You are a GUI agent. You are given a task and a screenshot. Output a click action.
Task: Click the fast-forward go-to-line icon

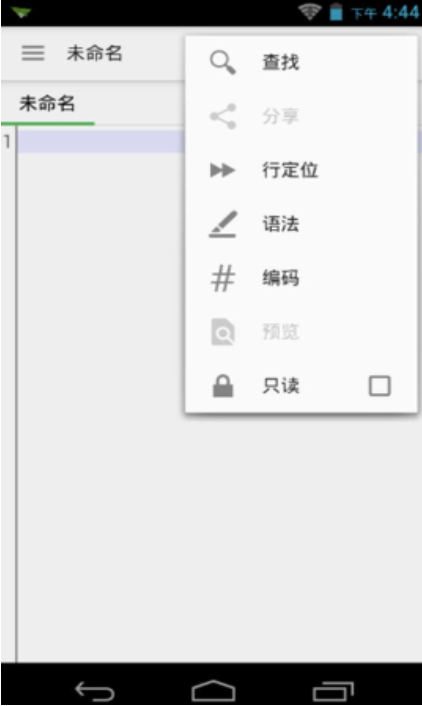[x=222, y=170]
